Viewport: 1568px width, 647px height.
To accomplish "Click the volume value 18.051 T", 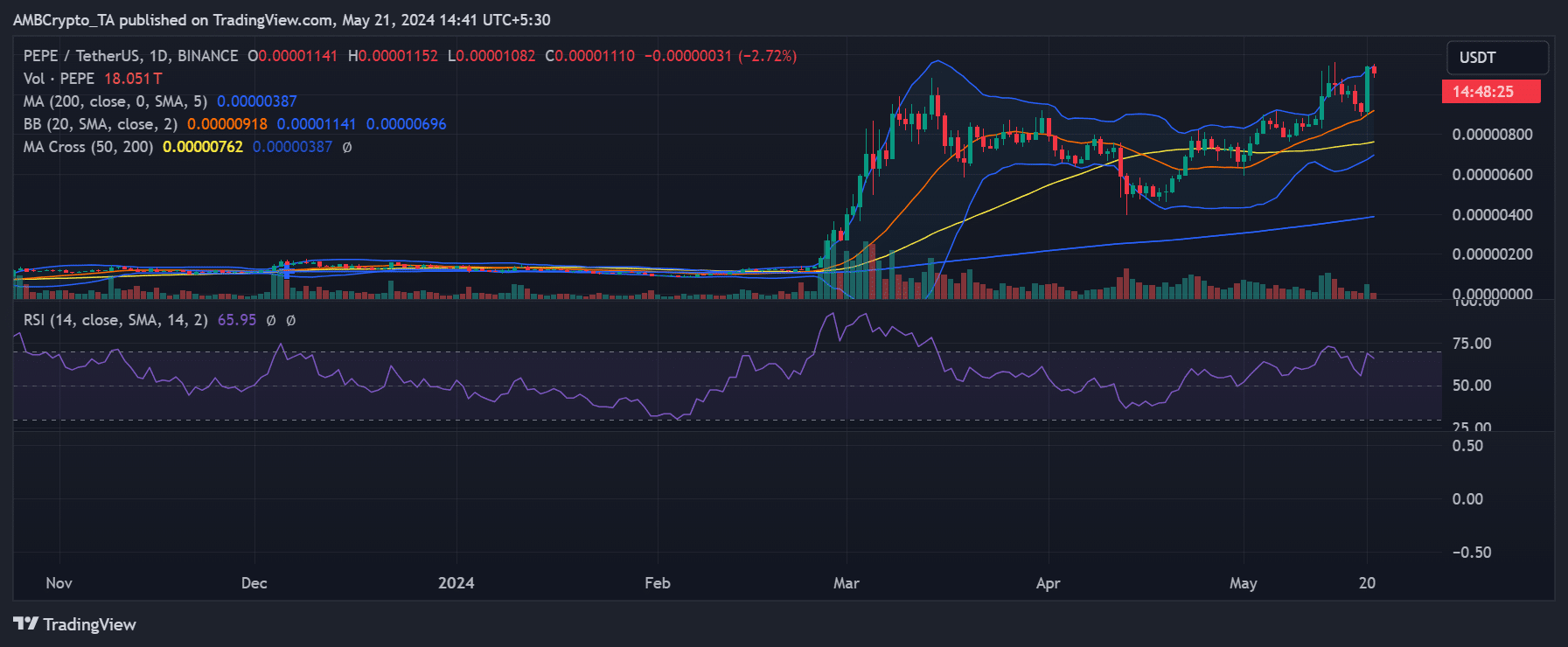I will 133,79.
